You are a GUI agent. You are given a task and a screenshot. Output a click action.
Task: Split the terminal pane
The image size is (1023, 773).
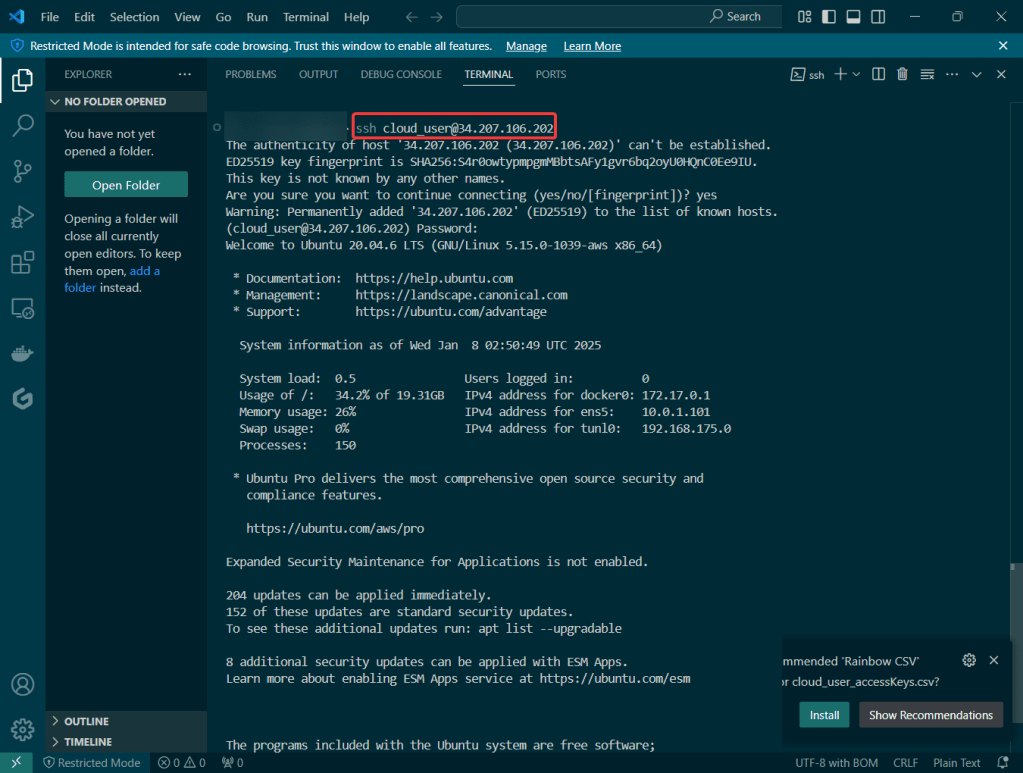[x=878, y=74]
